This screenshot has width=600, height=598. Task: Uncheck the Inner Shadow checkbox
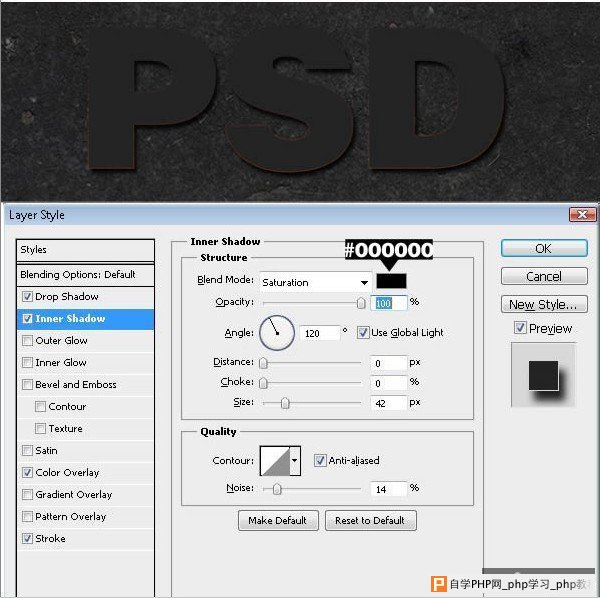coord(27,318)
